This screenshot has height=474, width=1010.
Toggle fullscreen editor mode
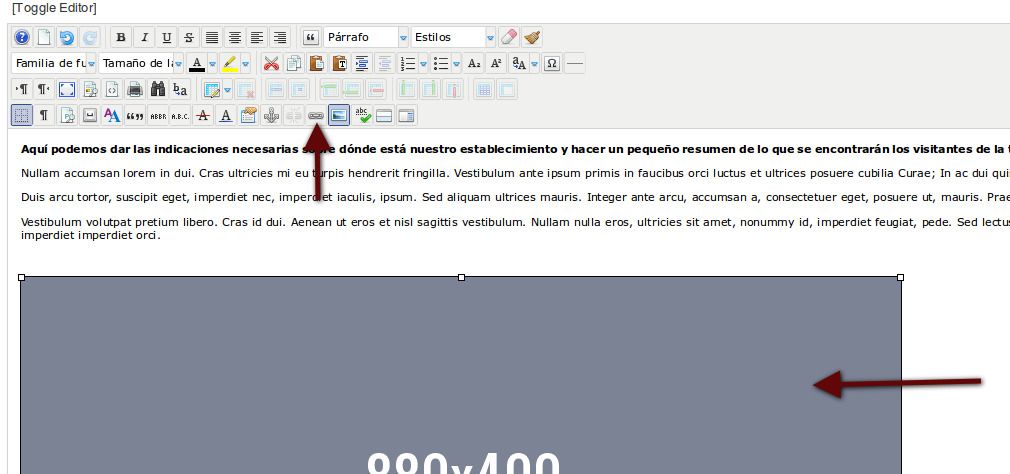pos(66,89)
